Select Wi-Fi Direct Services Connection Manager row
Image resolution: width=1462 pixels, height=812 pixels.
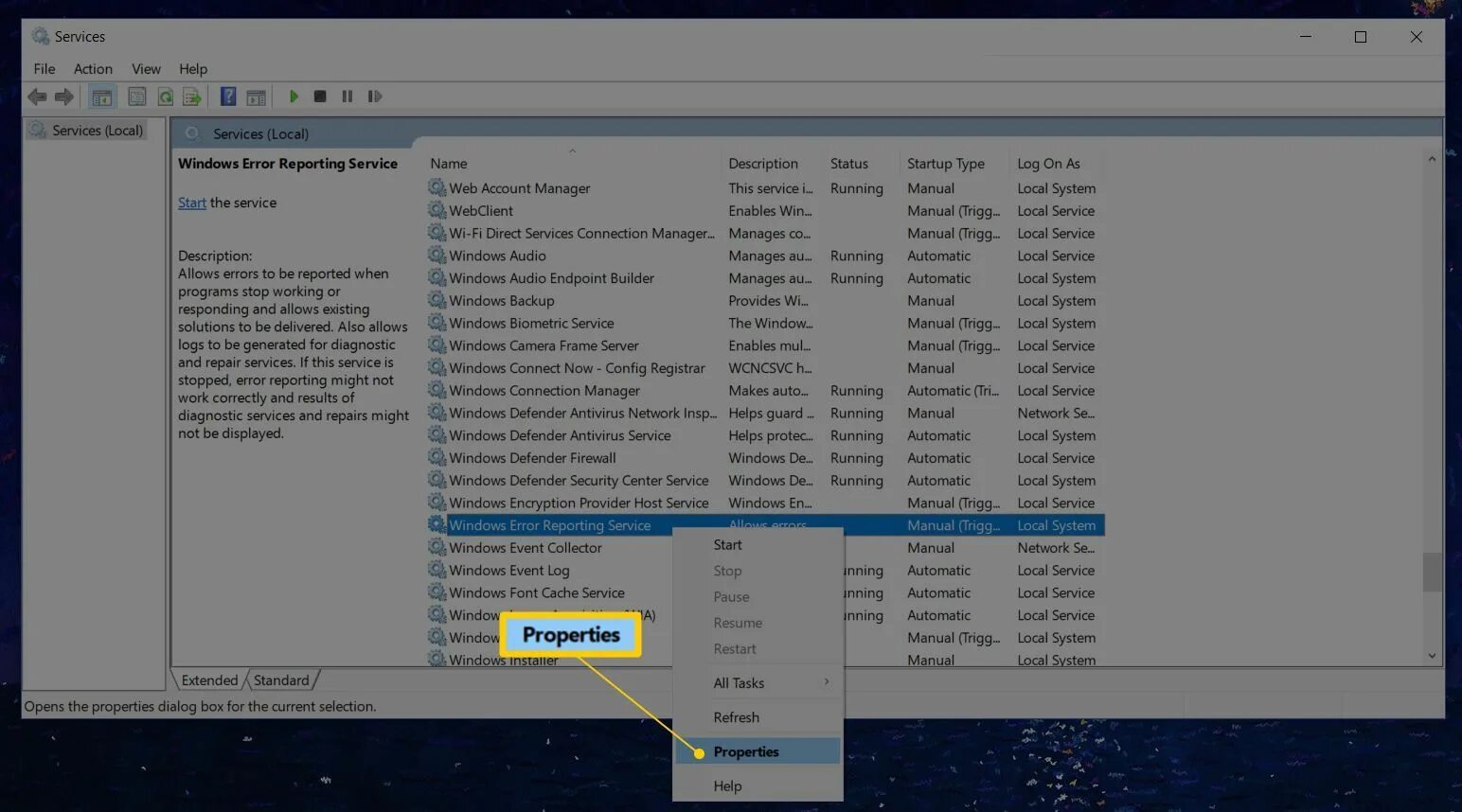pos(765,233)
